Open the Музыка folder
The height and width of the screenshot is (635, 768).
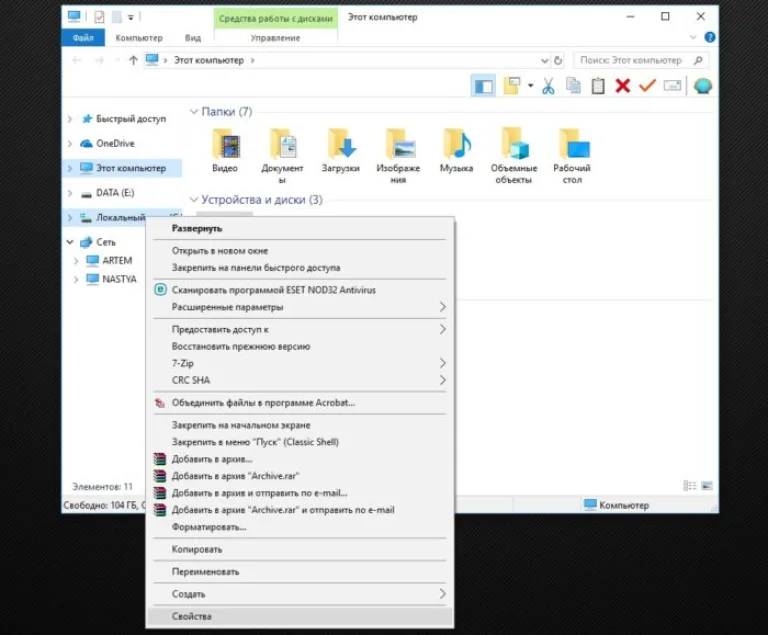pyautogui.click(x=456, y=150)
